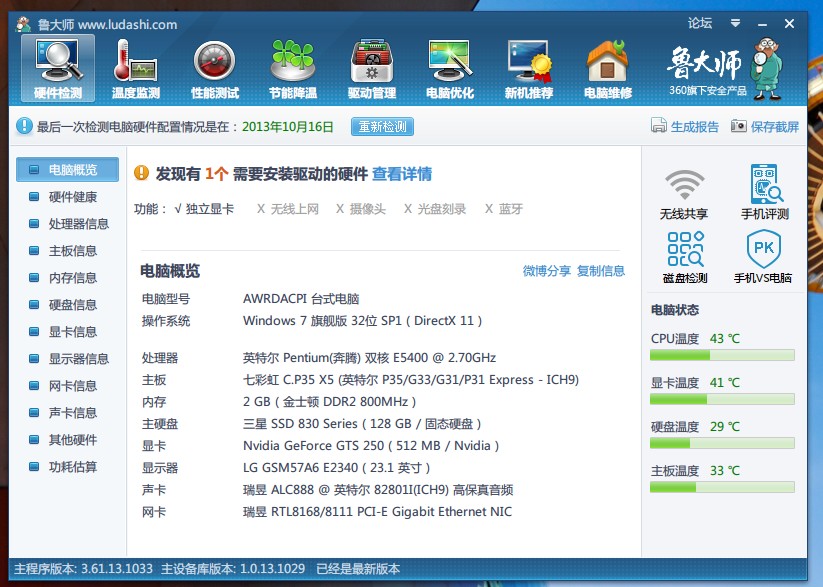Viewport: 823px width, 587px height.
Task: Click 复制信息 copy info link
Action: (x=601, y=271)
